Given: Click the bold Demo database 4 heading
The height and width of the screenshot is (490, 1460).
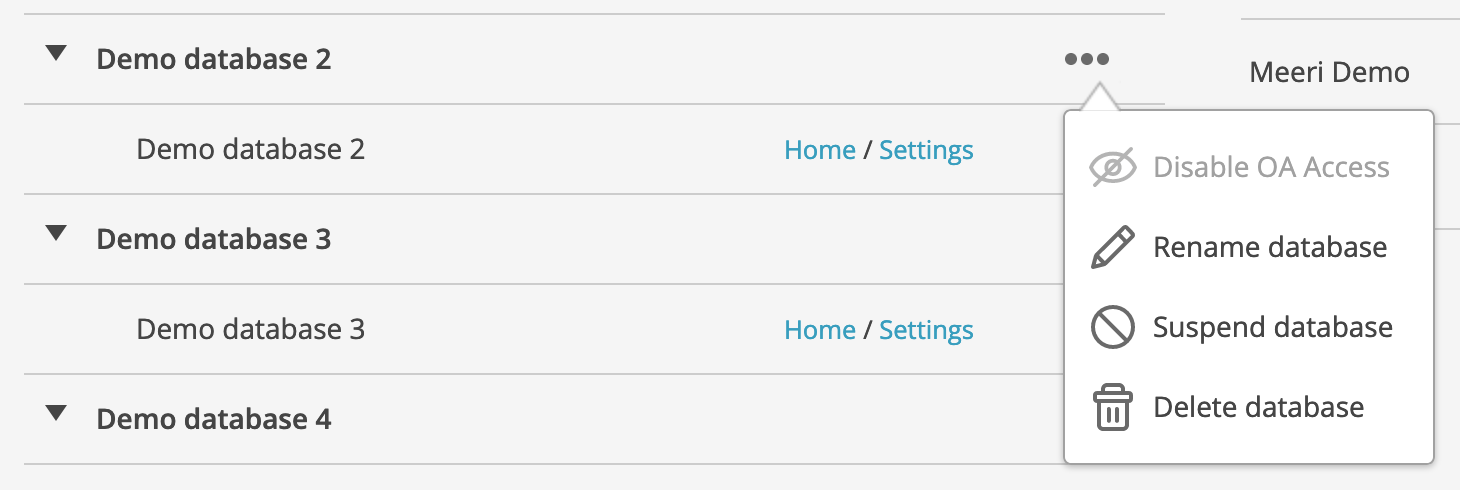Looking at the screenshot, I should pyautogui.click(x=213, y=419).
